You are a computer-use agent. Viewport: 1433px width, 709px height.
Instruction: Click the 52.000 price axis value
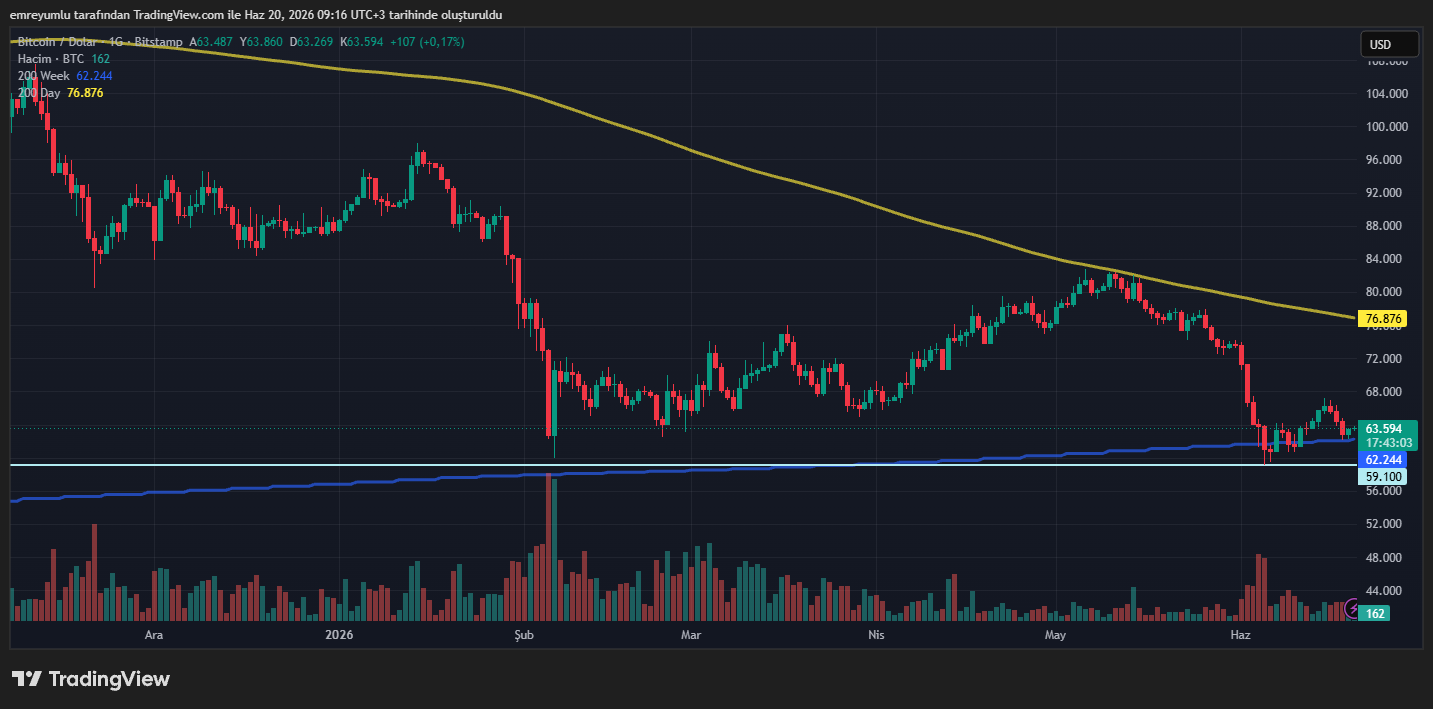(1386, 524)
